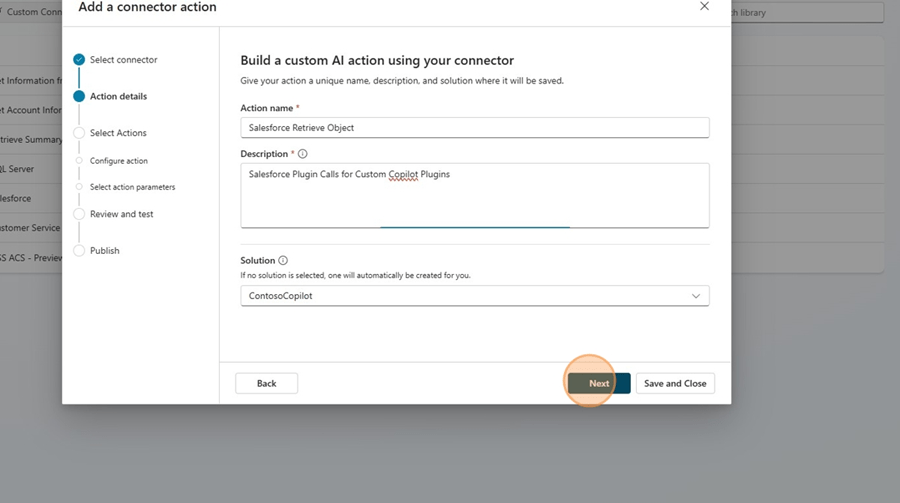This screenshot has height=503, width=900.
Task: Expand the ContosoCopilot Solution dropdown
Action: pos(474,296)
